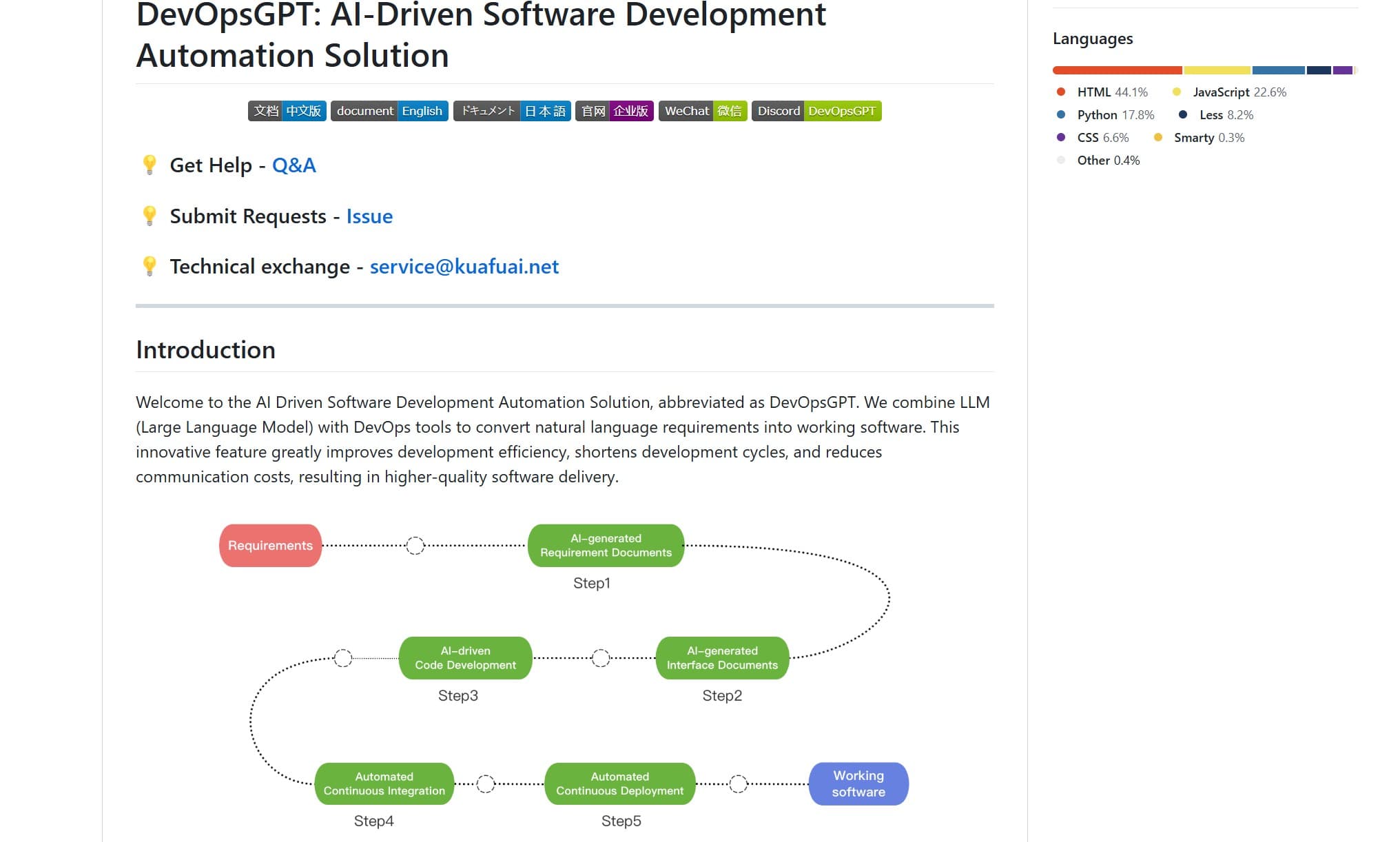Click the JavaScript 22.6% language entry

1229,92
